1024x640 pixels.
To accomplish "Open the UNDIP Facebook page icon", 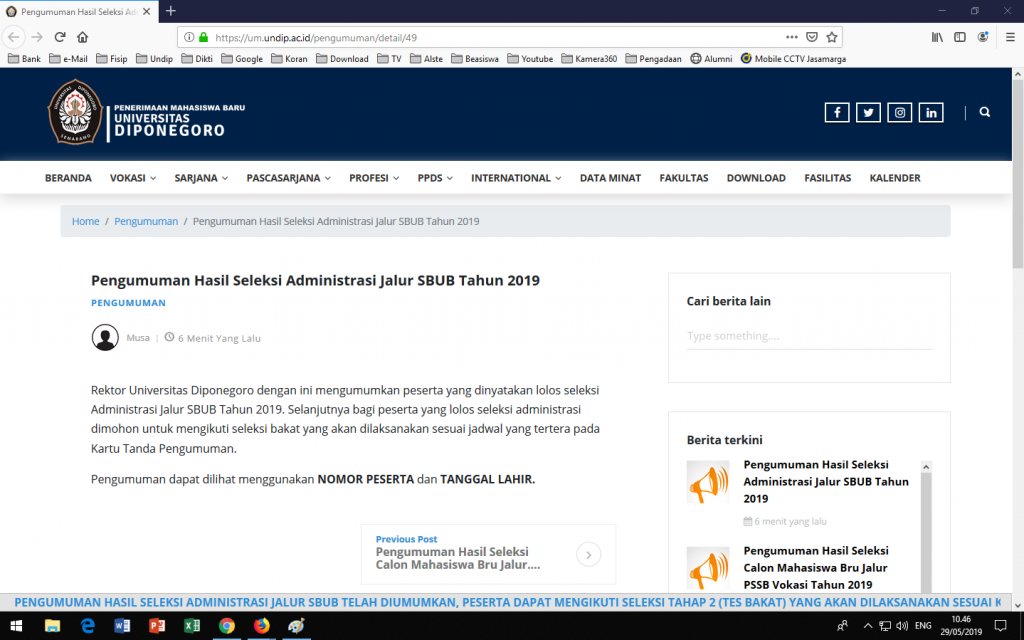I will (x=837, y=112).
